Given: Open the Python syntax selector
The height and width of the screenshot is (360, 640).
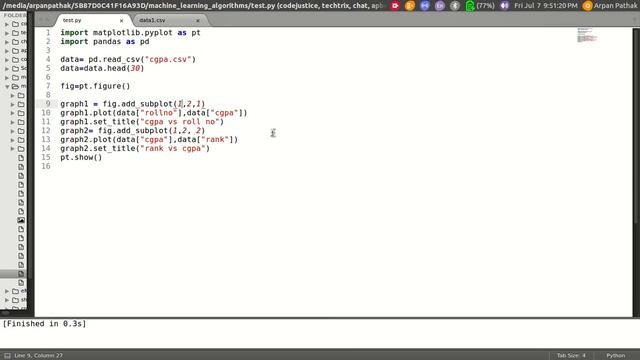Looking at the screenshot, I should pyautogui.click(x=616, y=356).
